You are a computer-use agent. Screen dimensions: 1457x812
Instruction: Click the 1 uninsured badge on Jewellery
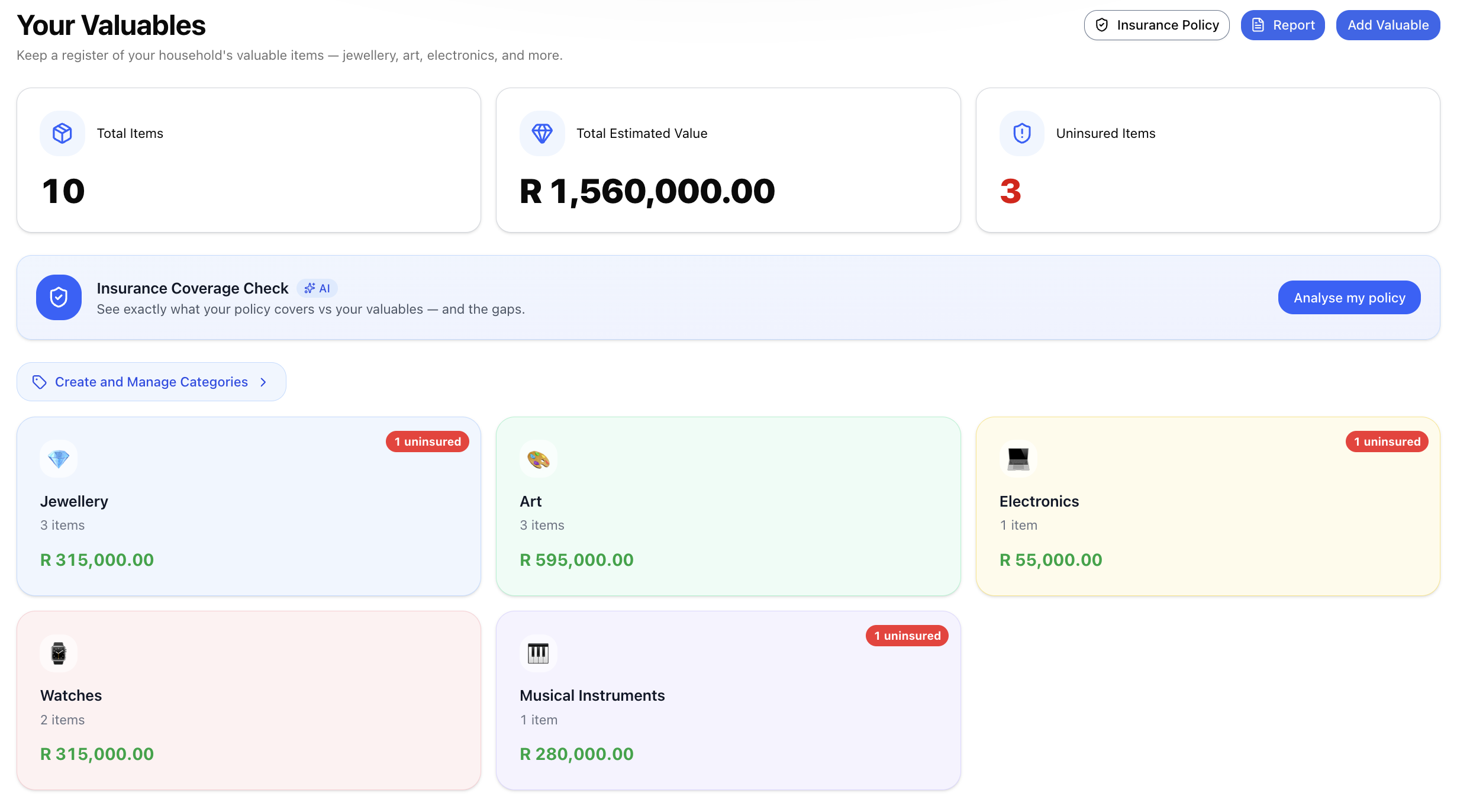tap(427, 442)
